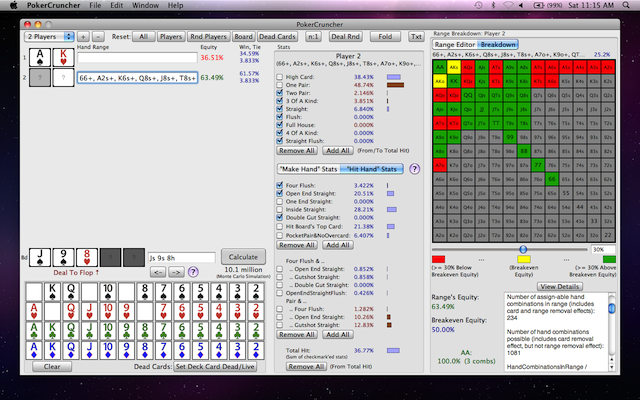This screenshot has height=400, width=640.
Task: Select the Ace of diamonds deck card
Action: coord(34,350)
